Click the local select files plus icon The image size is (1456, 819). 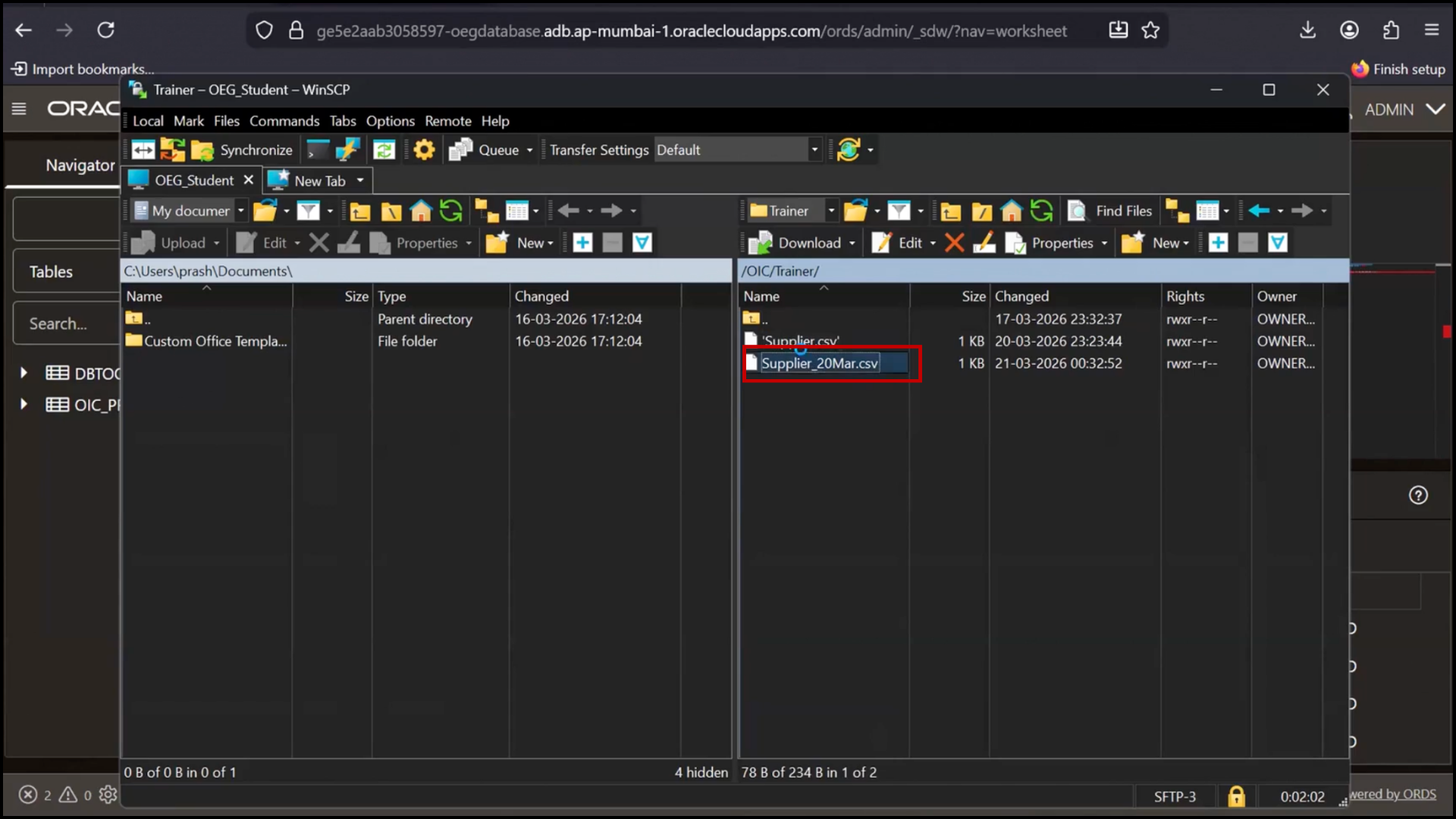[582, 243]
